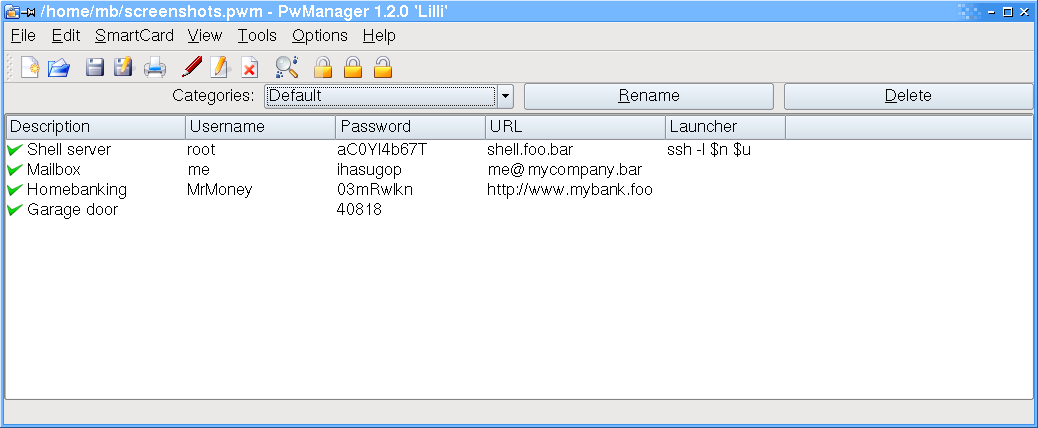Click password ihasugop

pyautogui.click(x=369, y=170)
